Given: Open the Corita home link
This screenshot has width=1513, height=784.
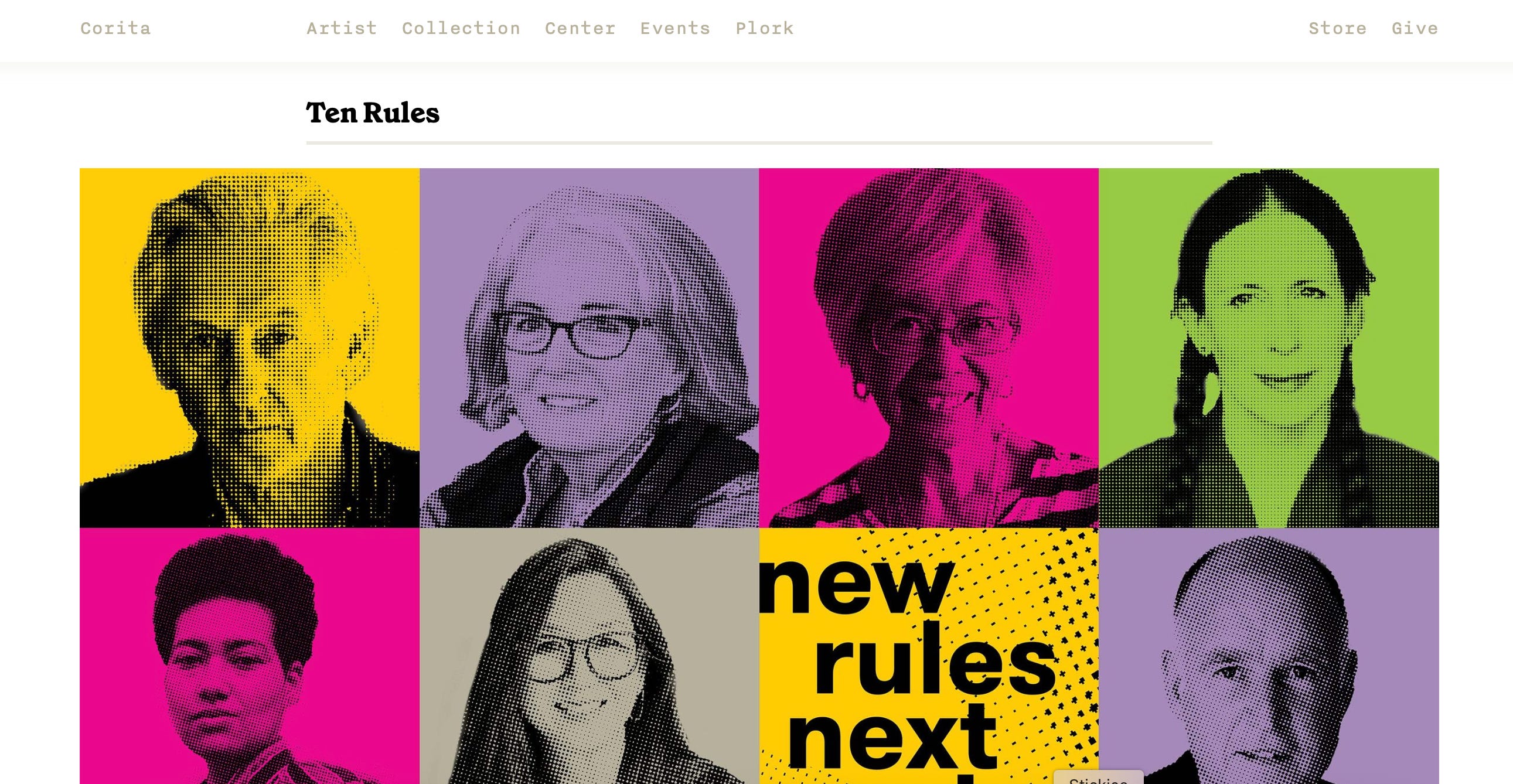Looking at the screenshot, I should pyautogui.click(x=115, y=28).
